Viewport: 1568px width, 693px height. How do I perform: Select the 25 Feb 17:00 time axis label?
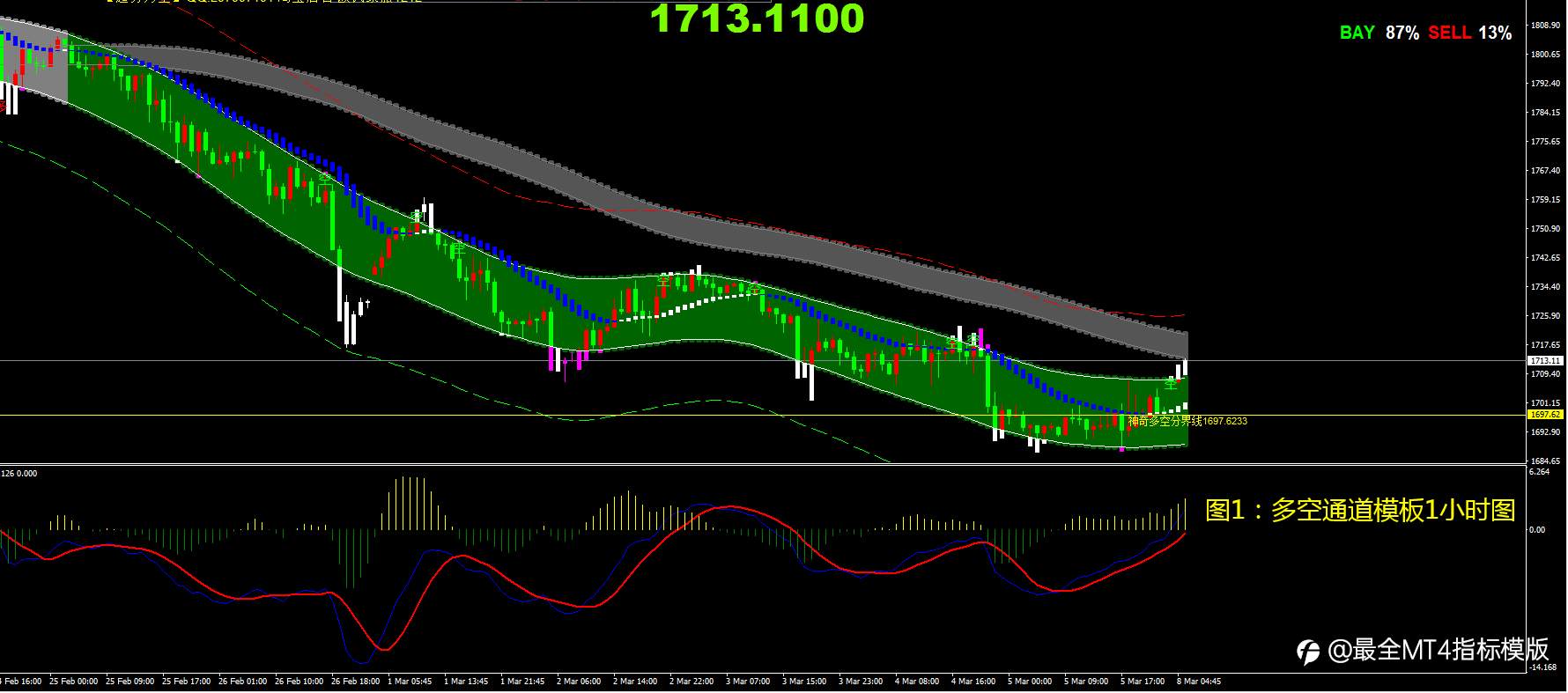[x=187, y=682]
